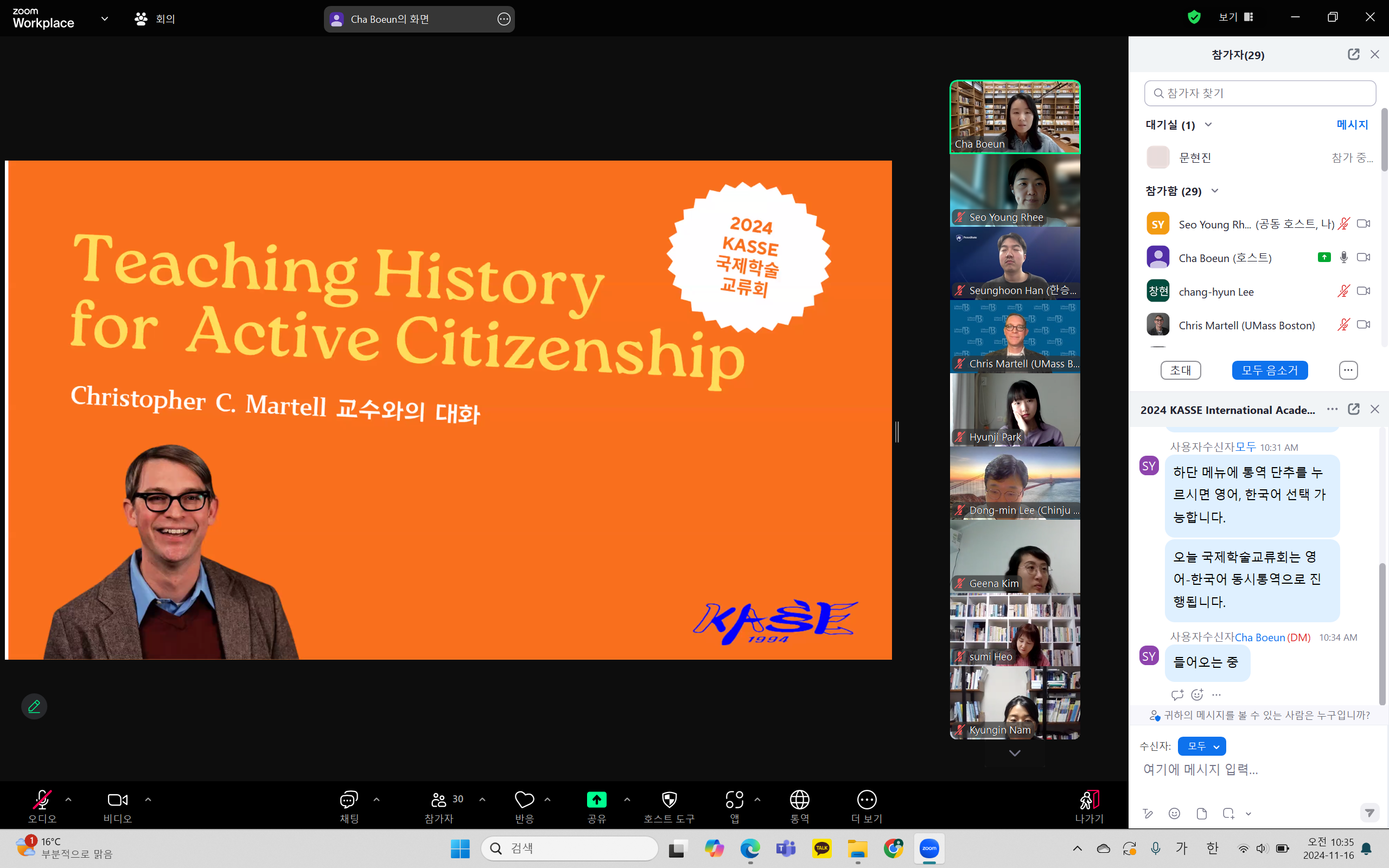
Task: Switch to the 회의 meetings tab
Action: [155, 19]
